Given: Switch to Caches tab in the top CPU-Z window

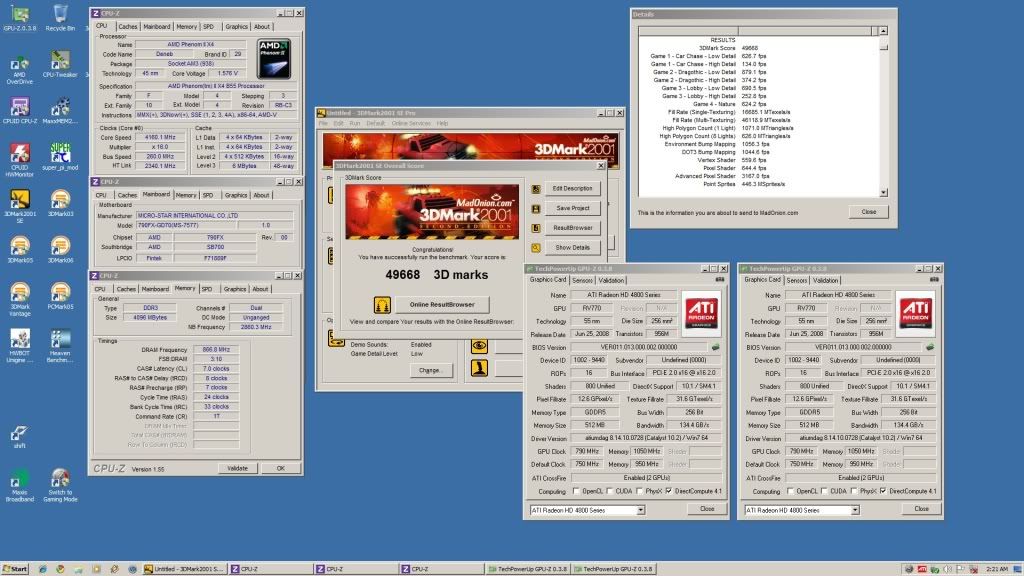Looking at the screenshot, I should (x=127, y=27).
